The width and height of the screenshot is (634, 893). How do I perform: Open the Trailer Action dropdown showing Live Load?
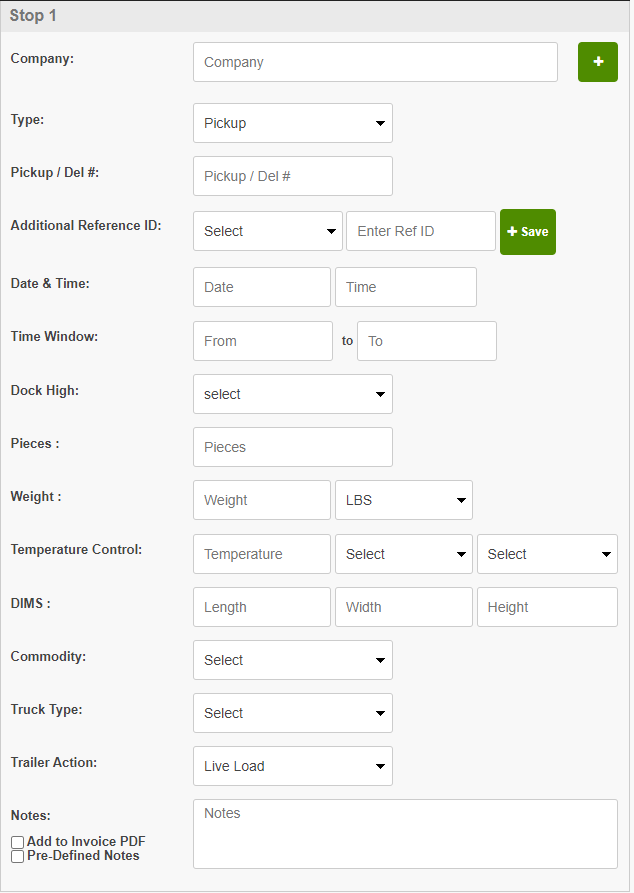[x=292, y=766]
